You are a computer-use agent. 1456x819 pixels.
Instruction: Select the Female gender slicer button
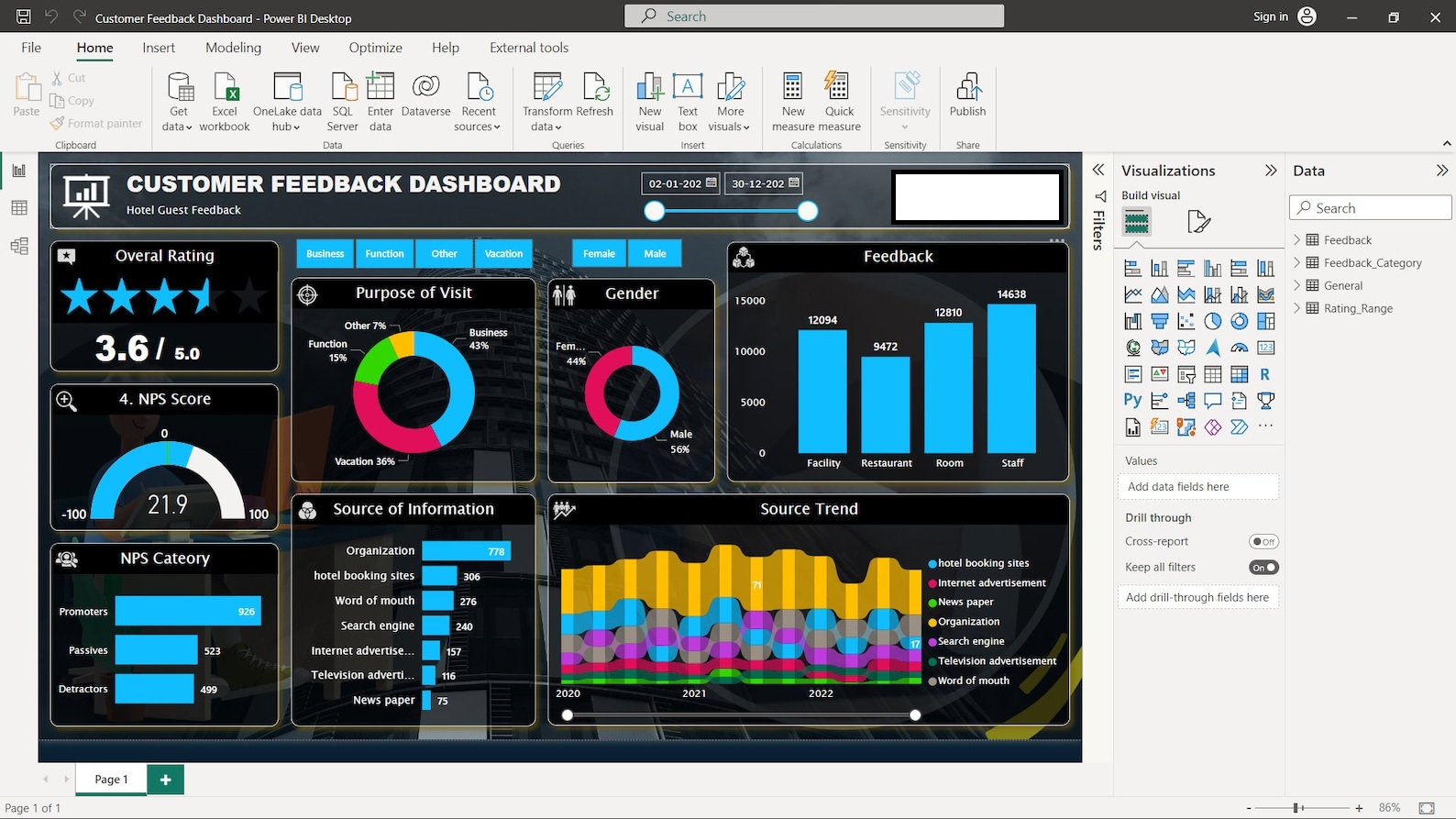click(x=599, y=253)
